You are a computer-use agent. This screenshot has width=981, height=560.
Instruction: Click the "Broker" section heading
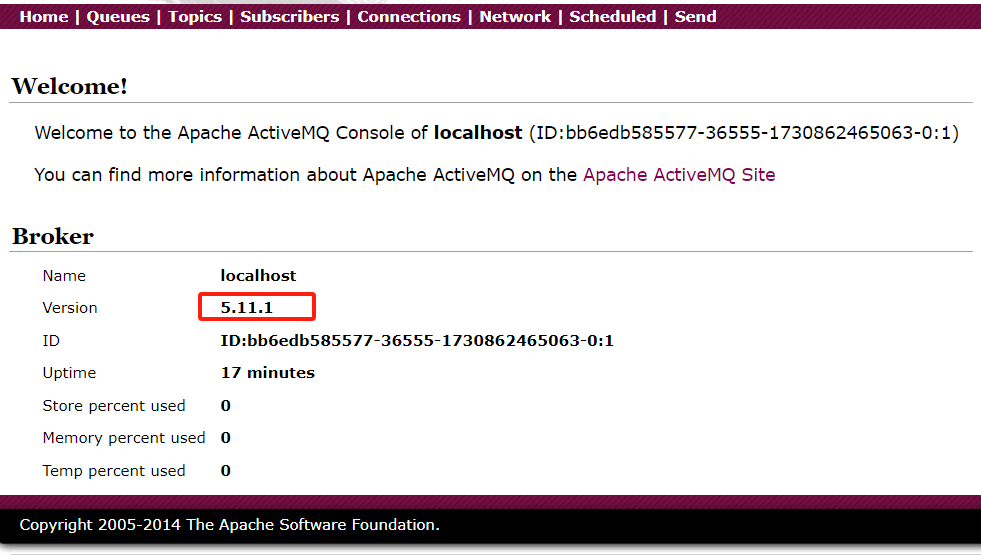(53, 237)
